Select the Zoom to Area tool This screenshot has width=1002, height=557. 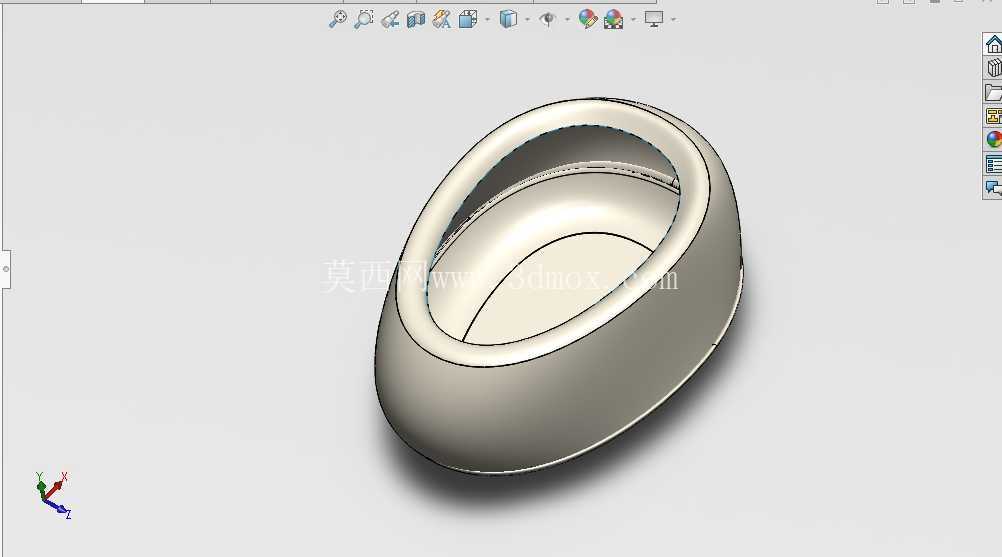[364, 19]
